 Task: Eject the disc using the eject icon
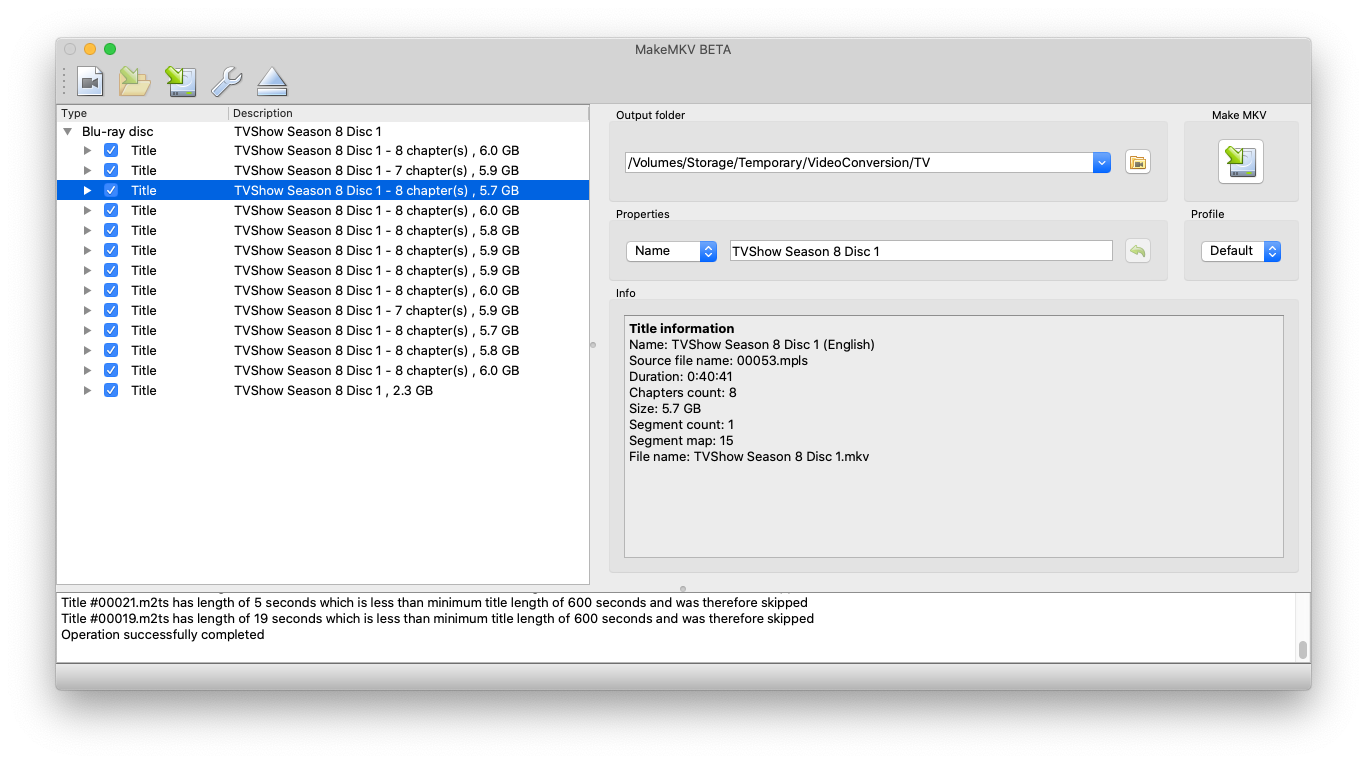272,81
